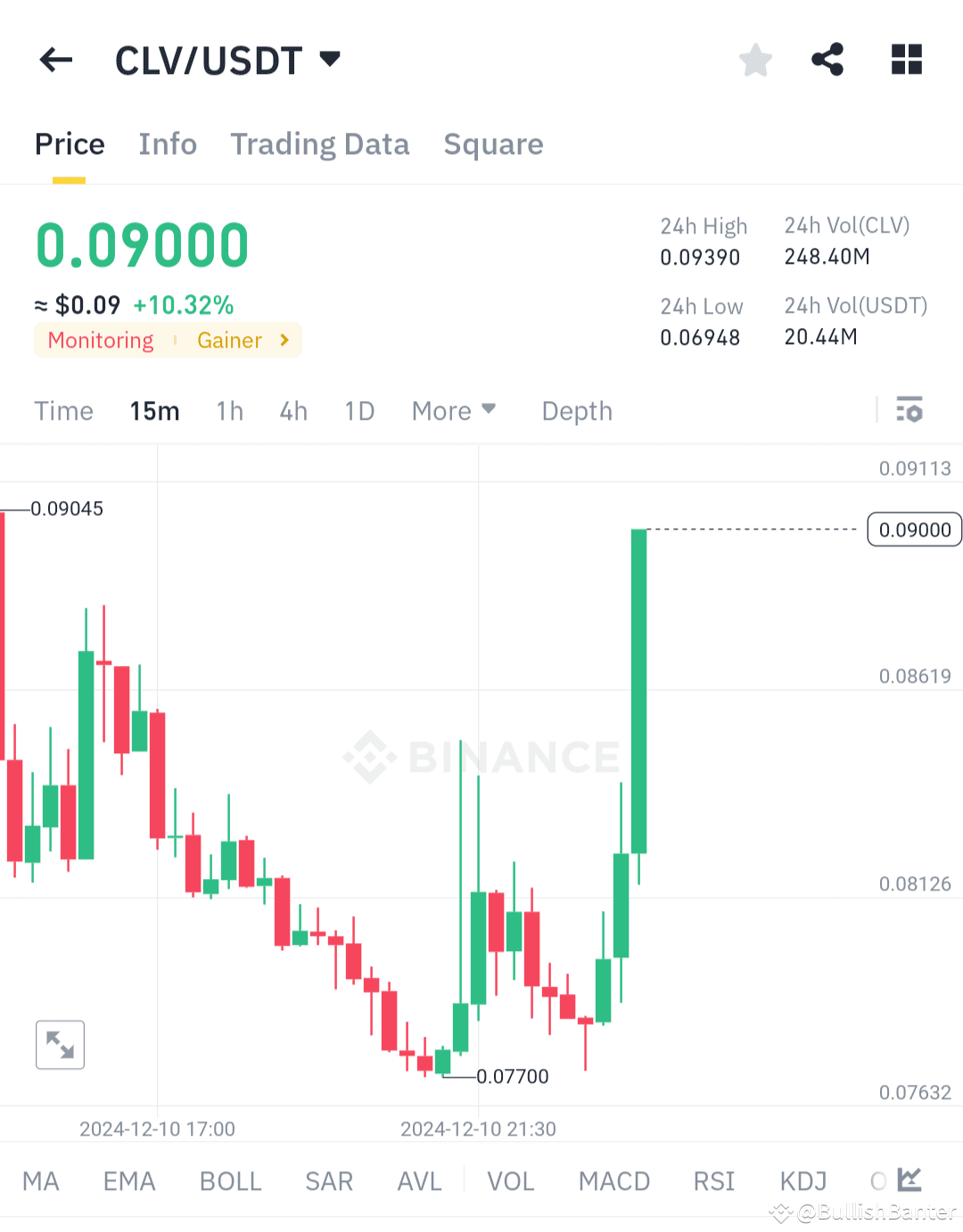The image size is (963, 1232).
Task: Open the Info tab
Action: coord(168,144)
